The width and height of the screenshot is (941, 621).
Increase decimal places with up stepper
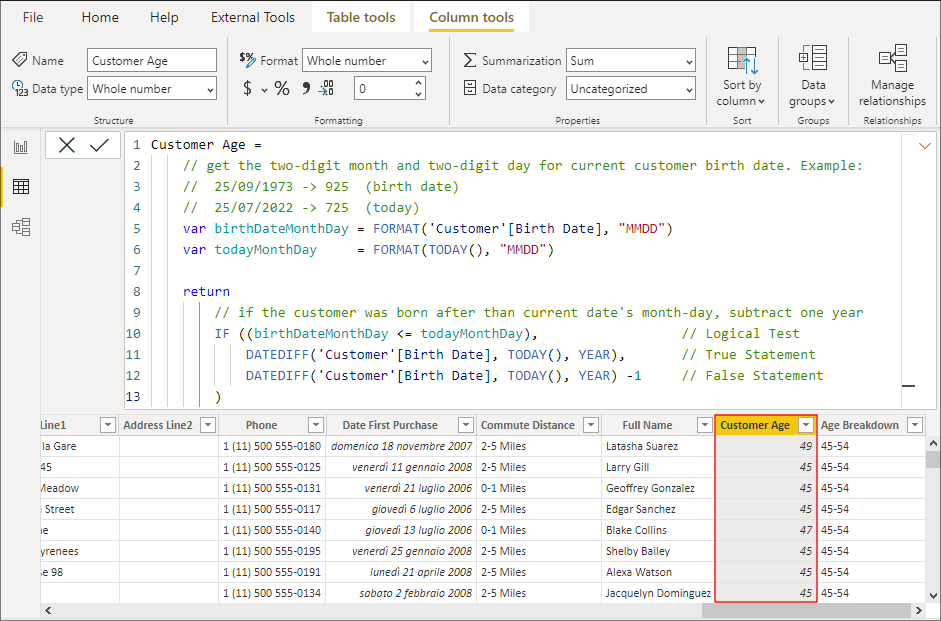point(419,82)
